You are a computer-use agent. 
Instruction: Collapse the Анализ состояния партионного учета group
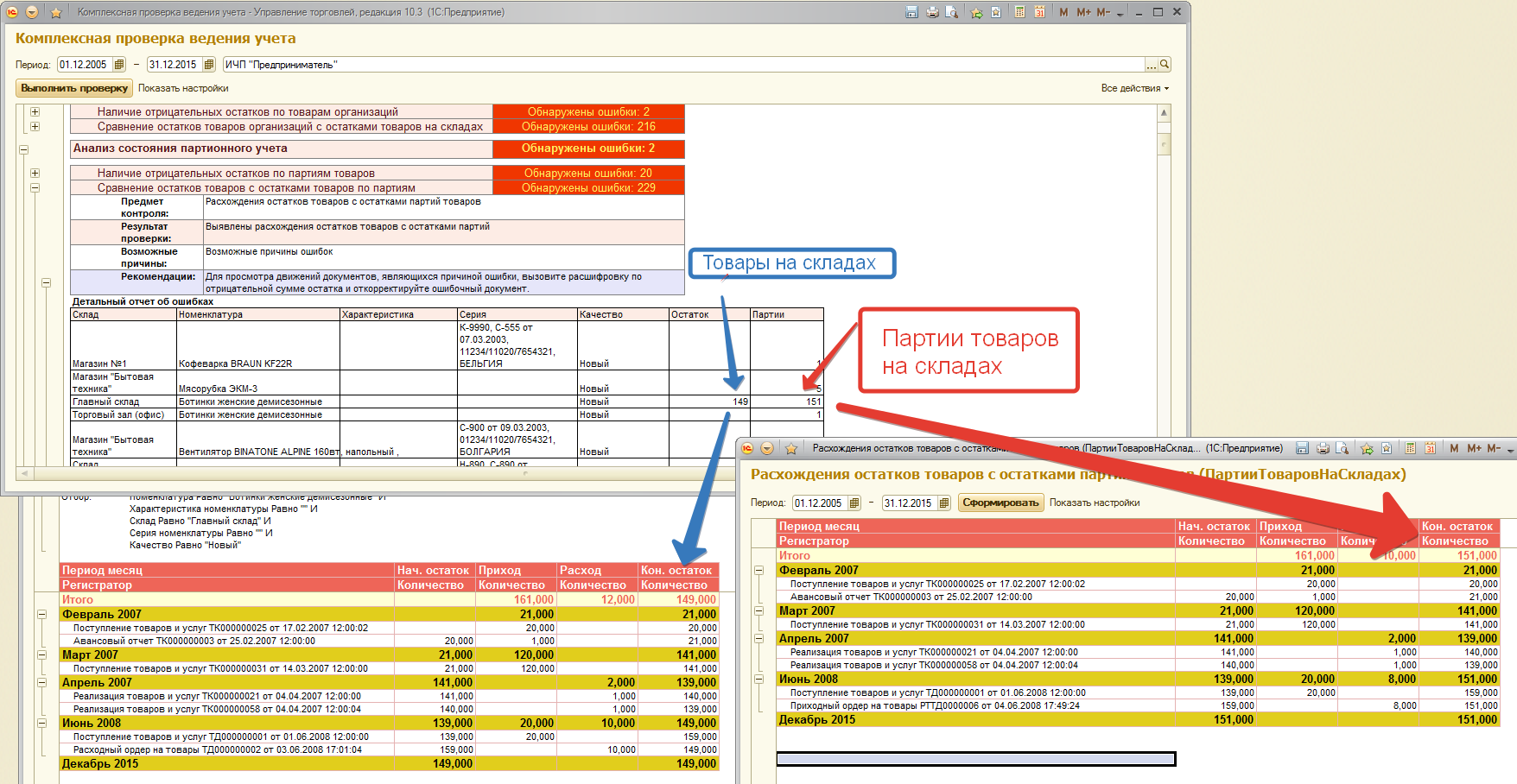24,149
